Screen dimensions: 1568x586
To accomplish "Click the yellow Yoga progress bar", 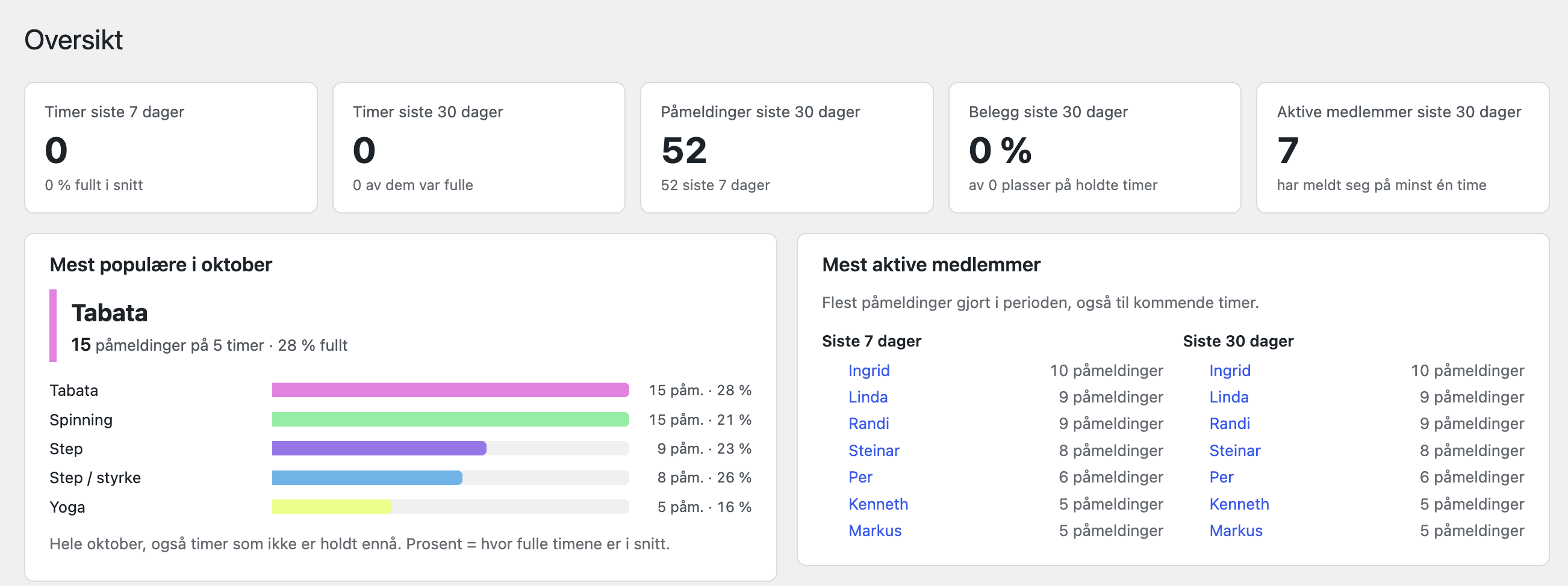I will pos(332,507).
